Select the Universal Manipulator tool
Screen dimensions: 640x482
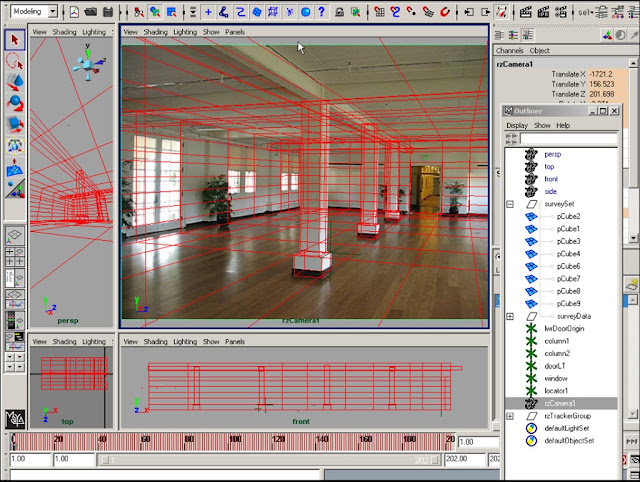(x=15, y=146)
